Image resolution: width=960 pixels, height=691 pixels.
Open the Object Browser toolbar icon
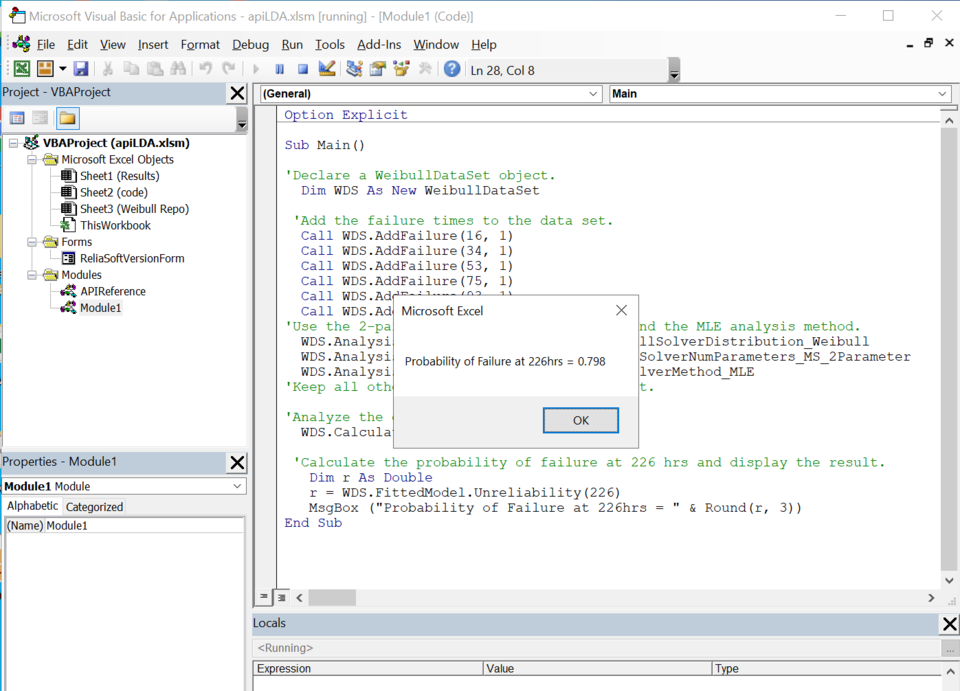(x=402, y=69)
